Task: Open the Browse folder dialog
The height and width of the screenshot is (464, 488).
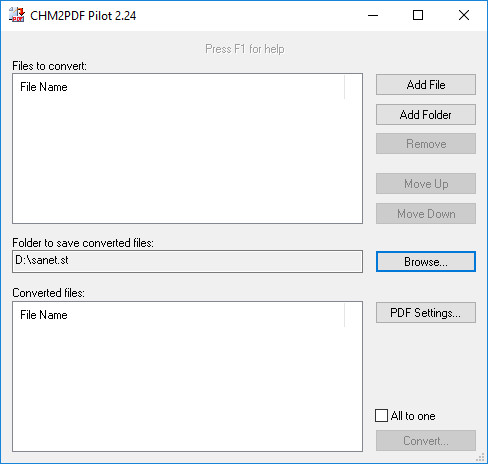Action: [x=426, y=262]
